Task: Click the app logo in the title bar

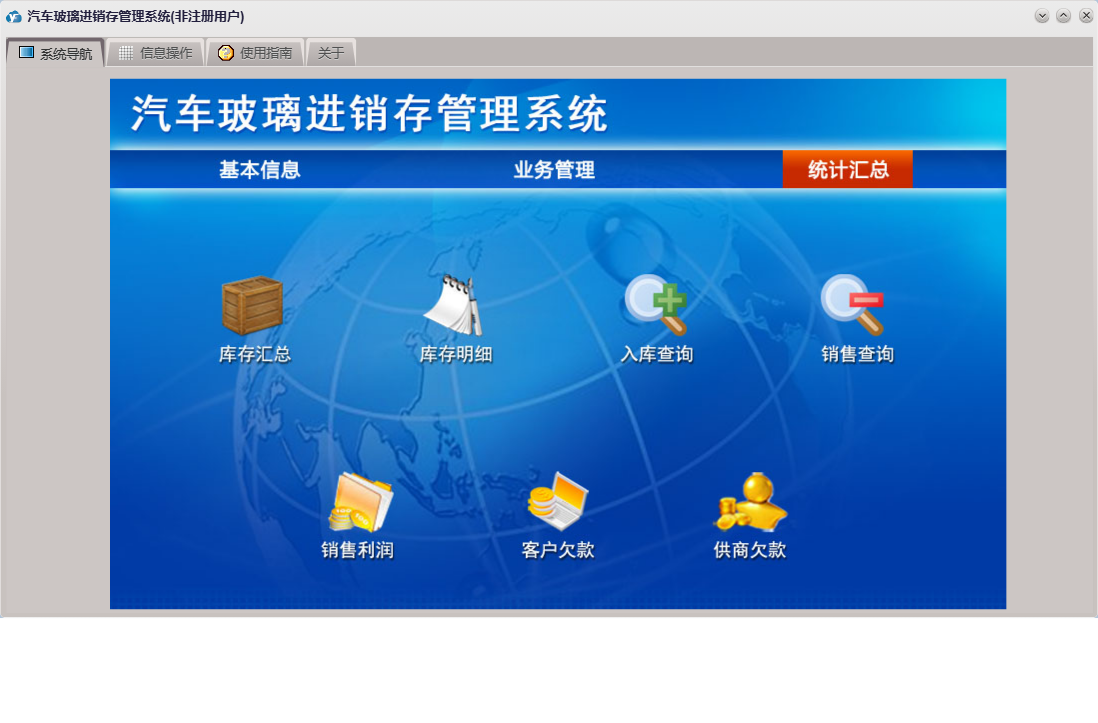Action: coord(14,16)
